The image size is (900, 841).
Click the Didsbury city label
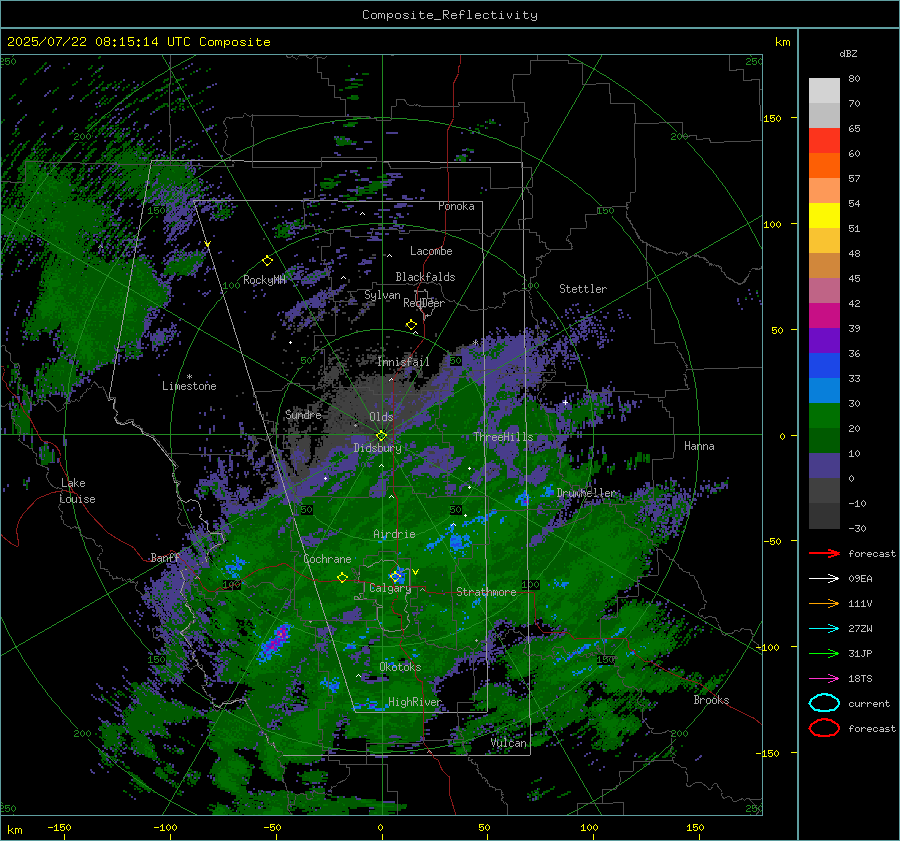[377, 448]
